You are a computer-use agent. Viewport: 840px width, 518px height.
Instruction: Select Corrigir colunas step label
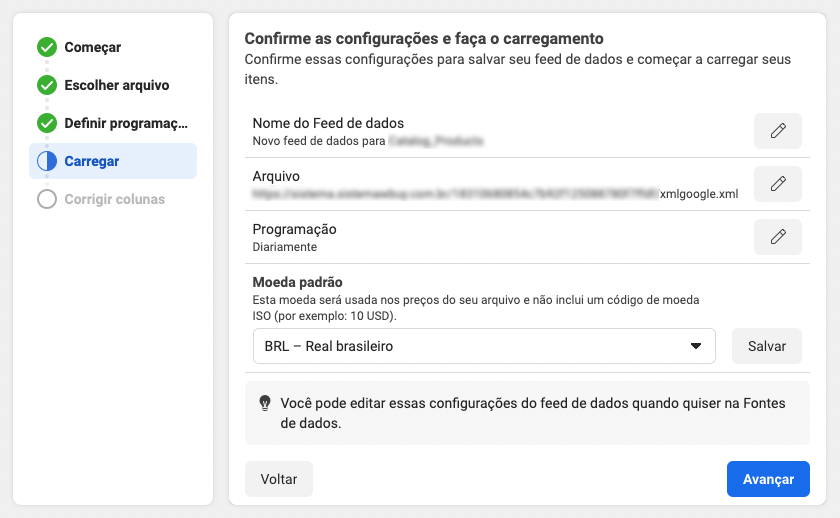[x=115, y=199]
